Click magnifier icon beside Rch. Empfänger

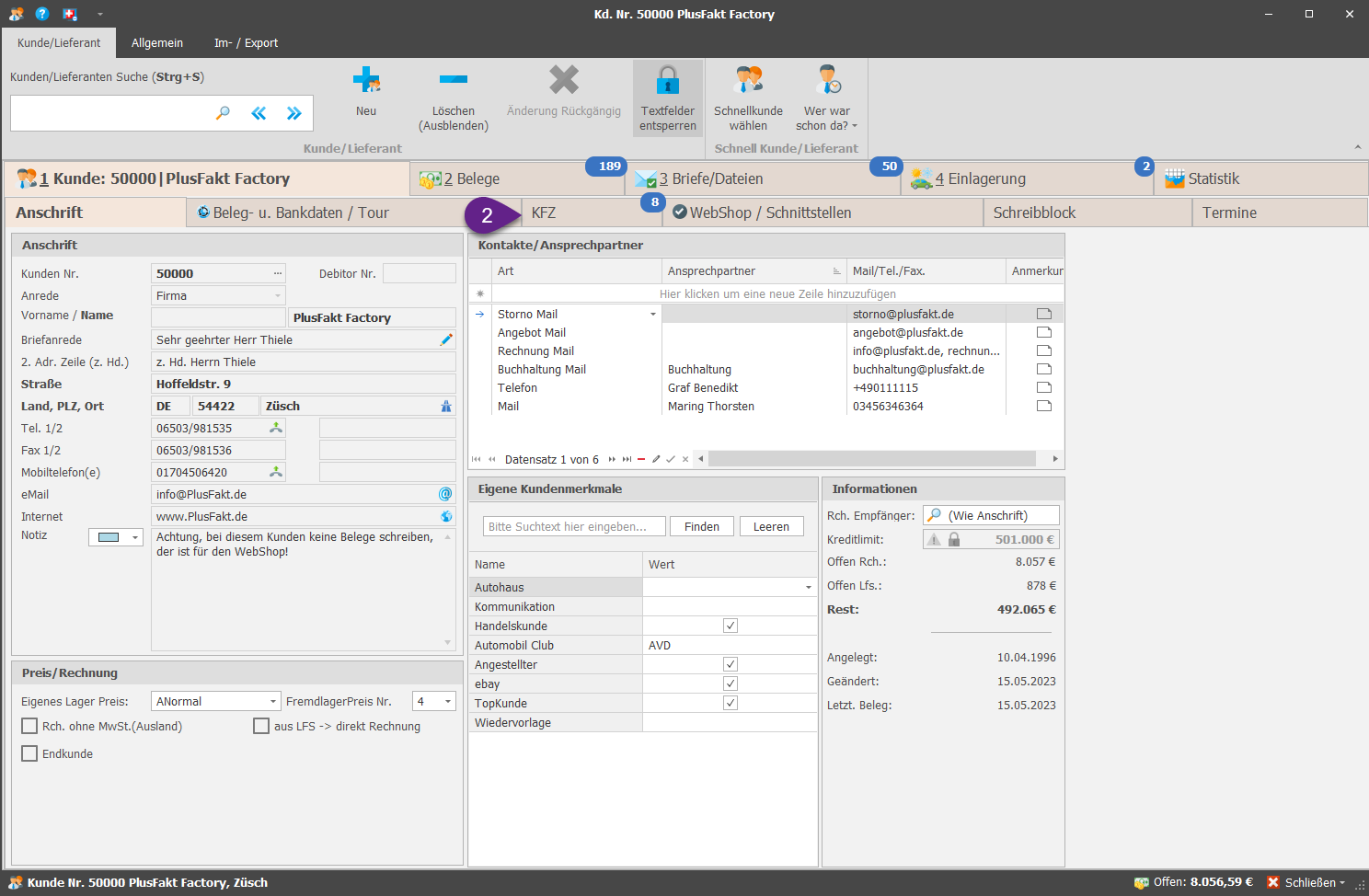(934, 515)
